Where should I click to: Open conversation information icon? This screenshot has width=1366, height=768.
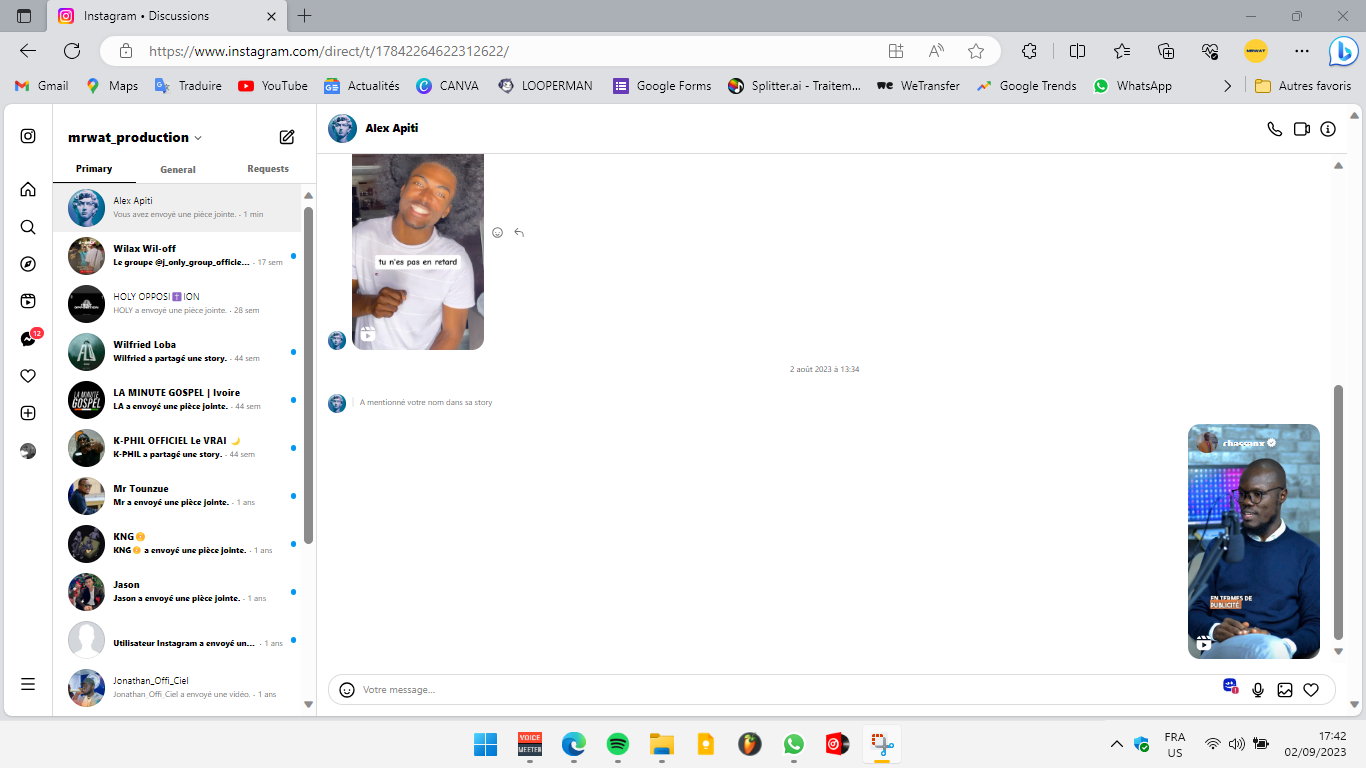tap(1328, 129)
